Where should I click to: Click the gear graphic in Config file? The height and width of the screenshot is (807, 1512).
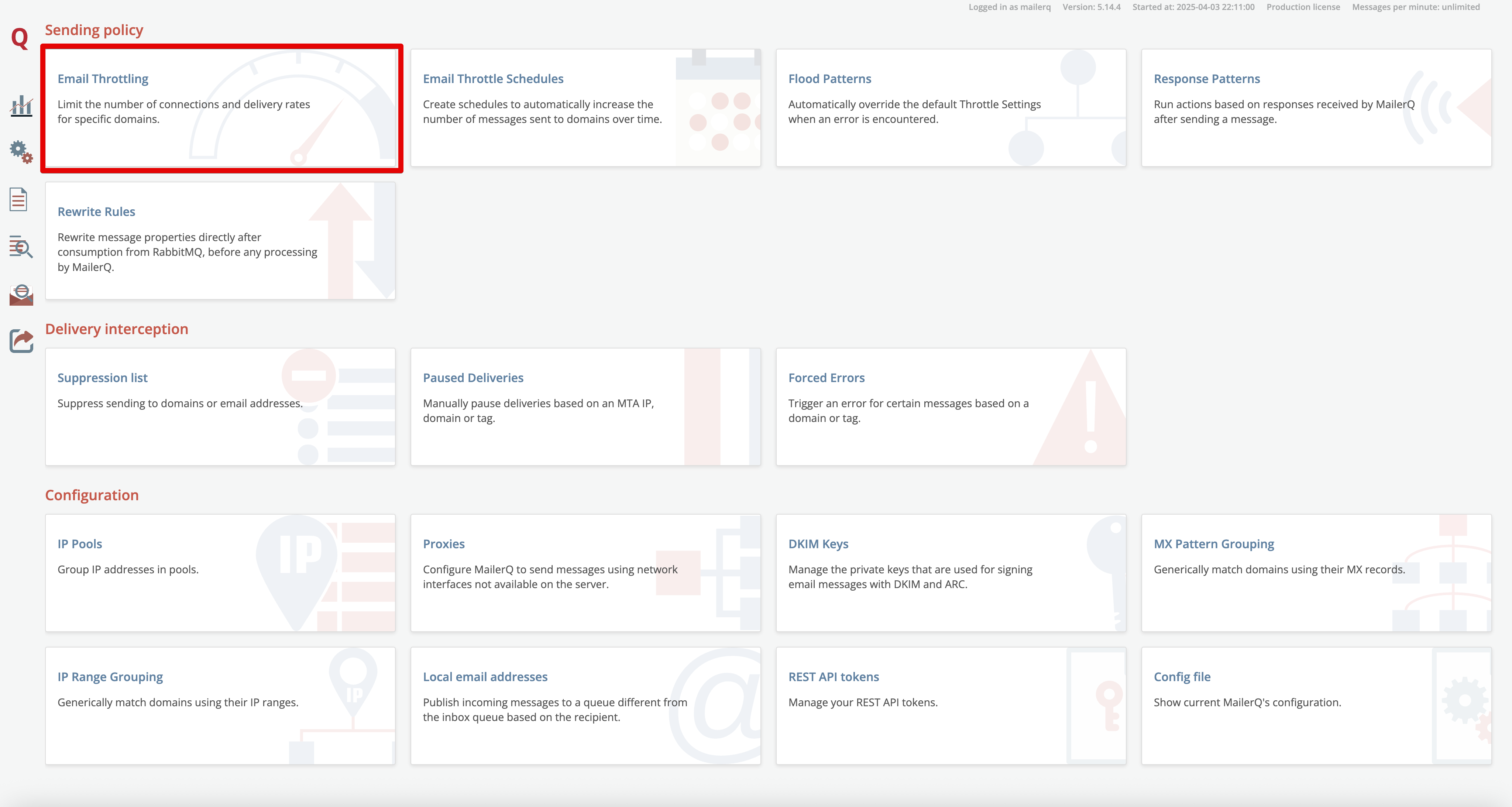click(x=1464, y=701)
